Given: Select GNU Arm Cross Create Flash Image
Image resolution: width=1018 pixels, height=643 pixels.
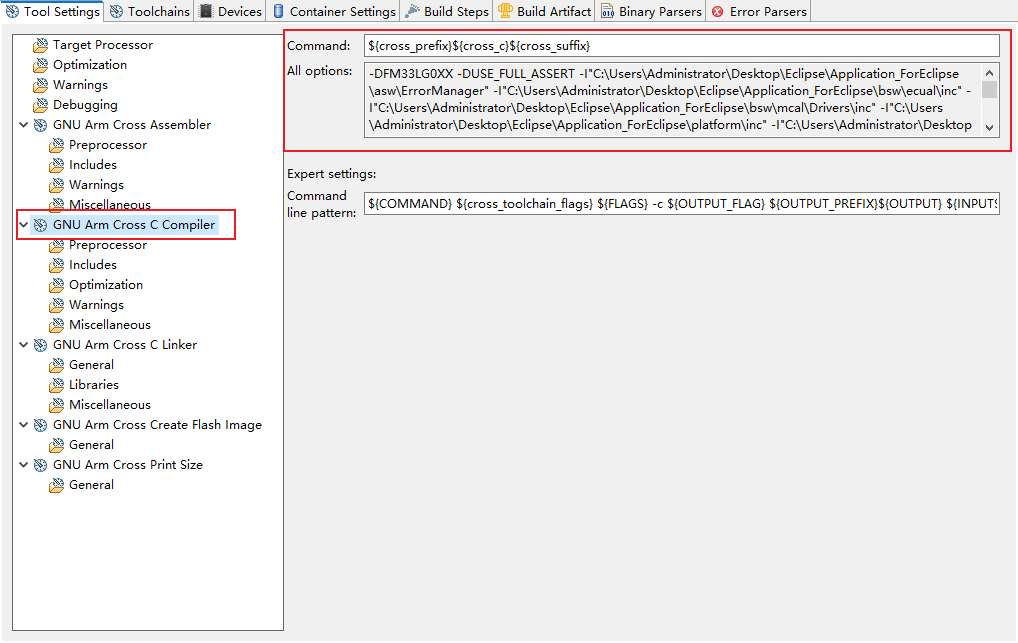Looking at the screenshot, I should (157, 425).
